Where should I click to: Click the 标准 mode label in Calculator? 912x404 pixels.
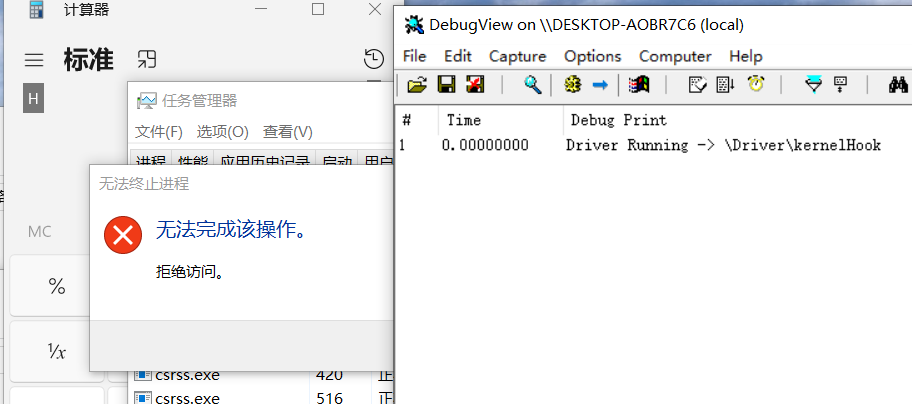coord(88,60)
